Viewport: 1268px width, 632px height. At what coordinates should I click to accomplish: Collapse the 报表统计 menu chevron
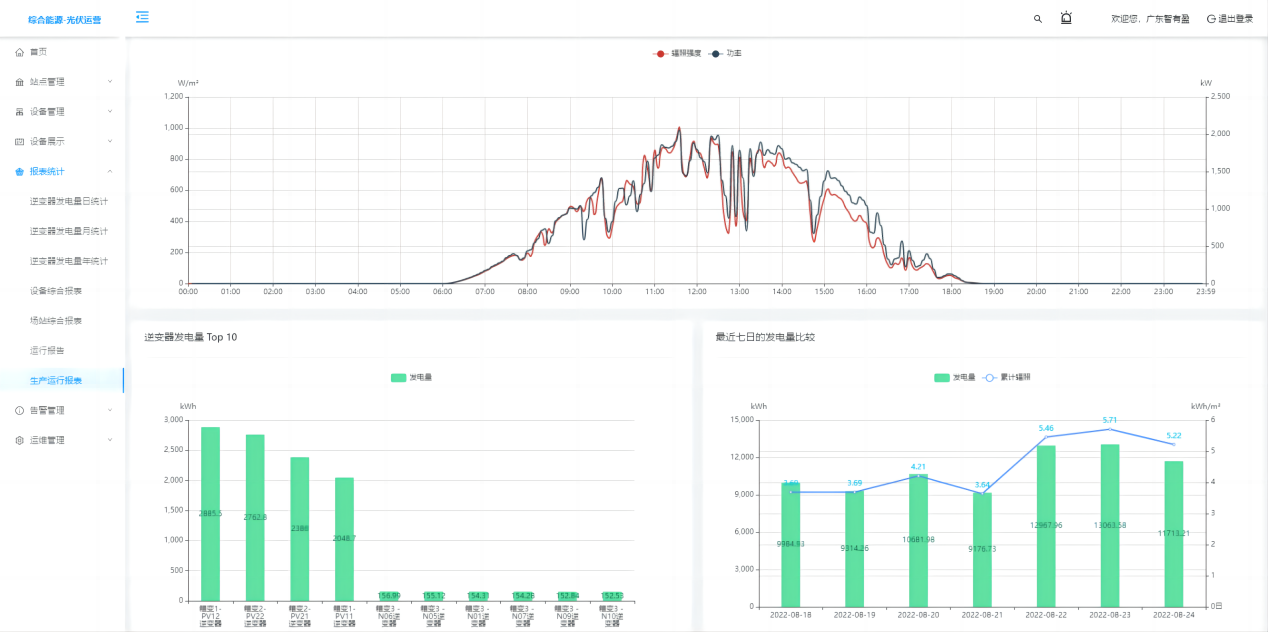click(x=110, y=172)
